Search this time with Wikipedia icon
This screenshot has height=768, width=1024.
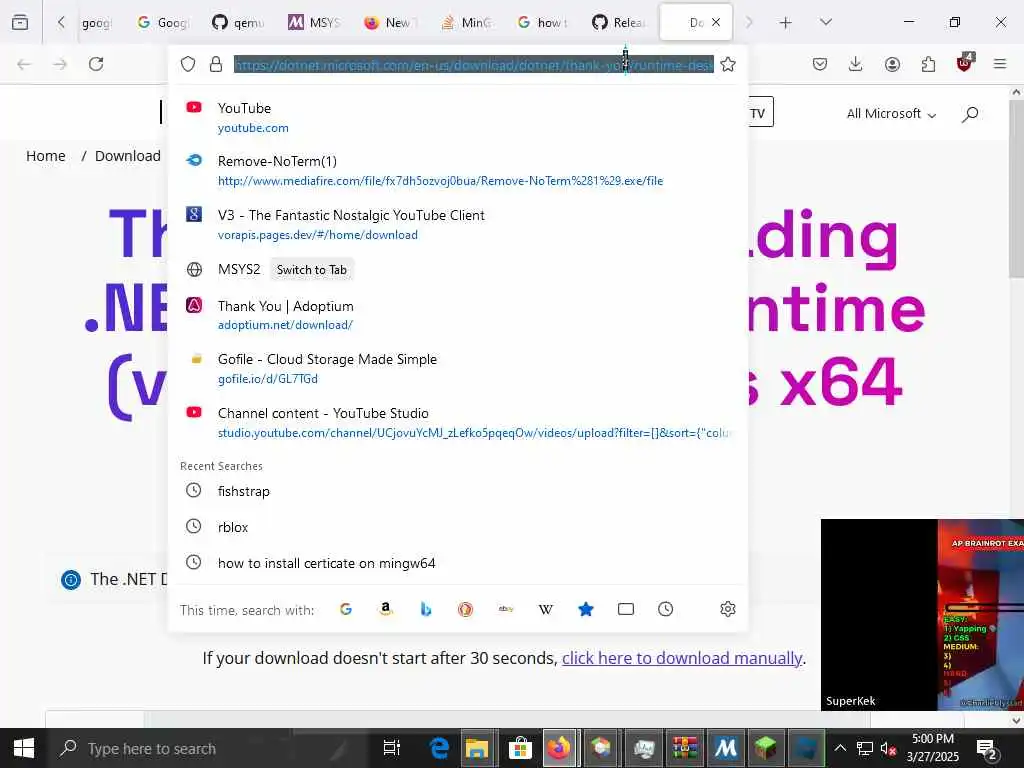545,609
